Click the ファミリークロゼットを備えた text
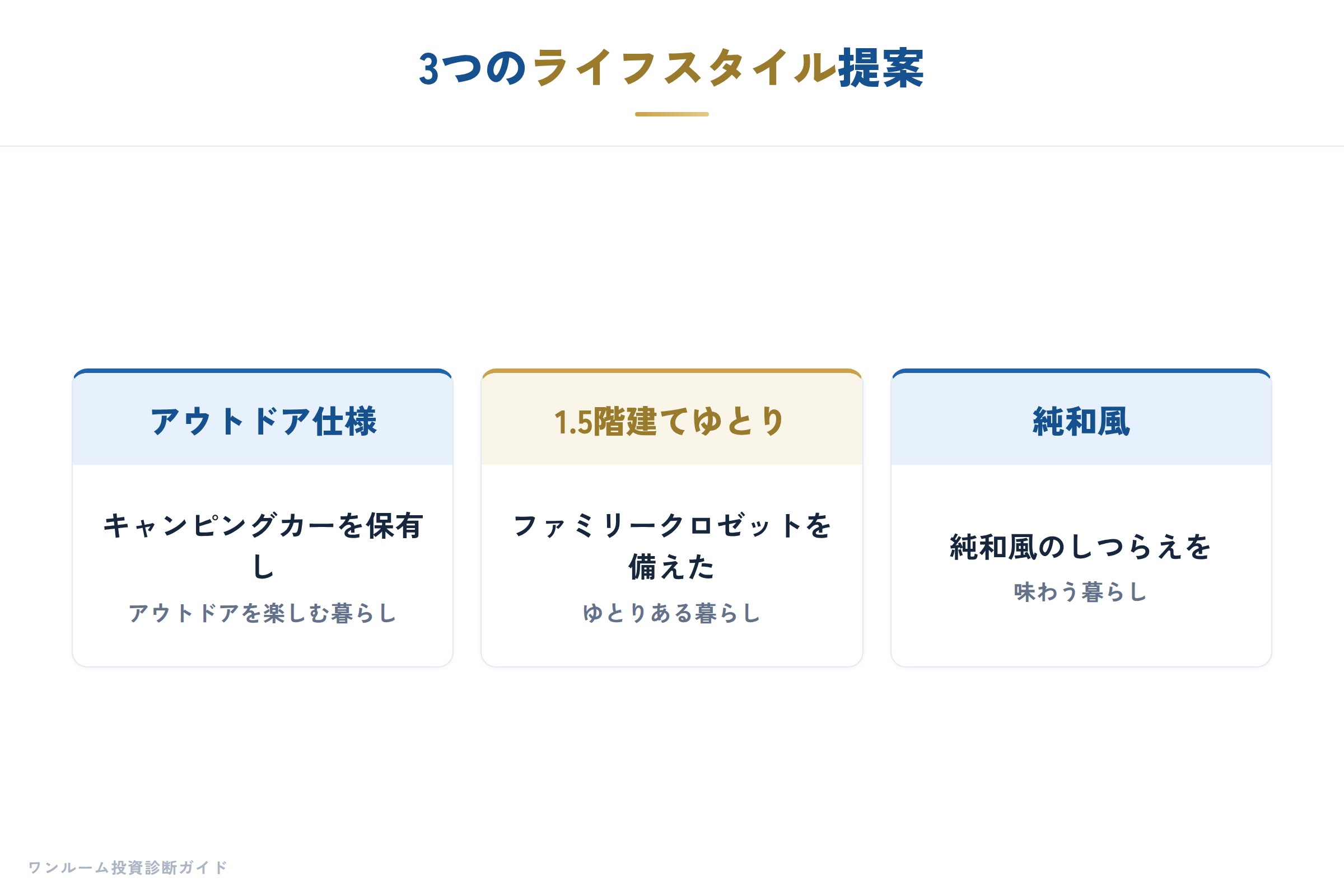This screenshot has width=1344, height=896. [x=671, y=545]
